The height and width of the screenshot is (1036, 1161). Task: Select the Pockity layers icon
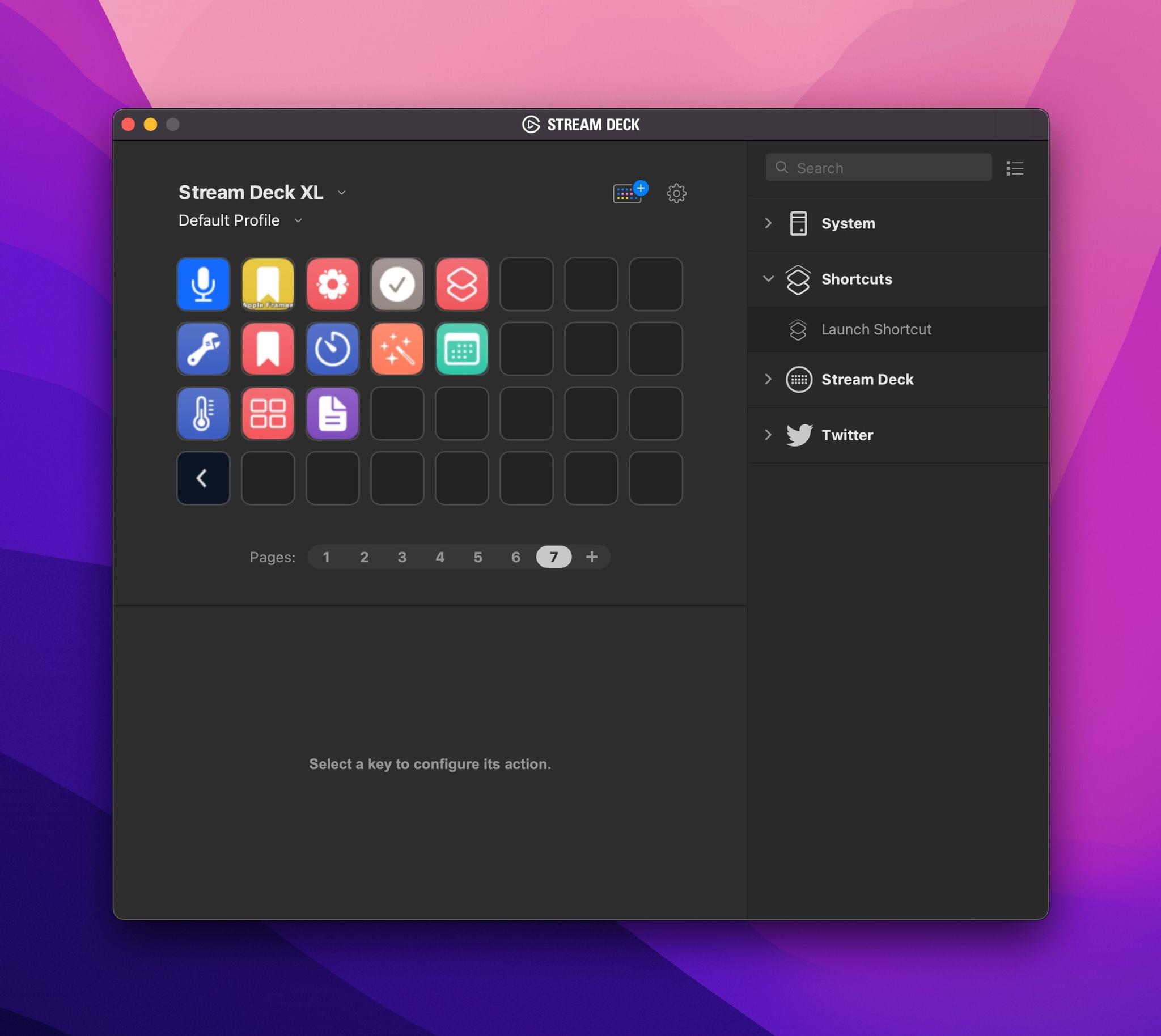coord(461,284)
